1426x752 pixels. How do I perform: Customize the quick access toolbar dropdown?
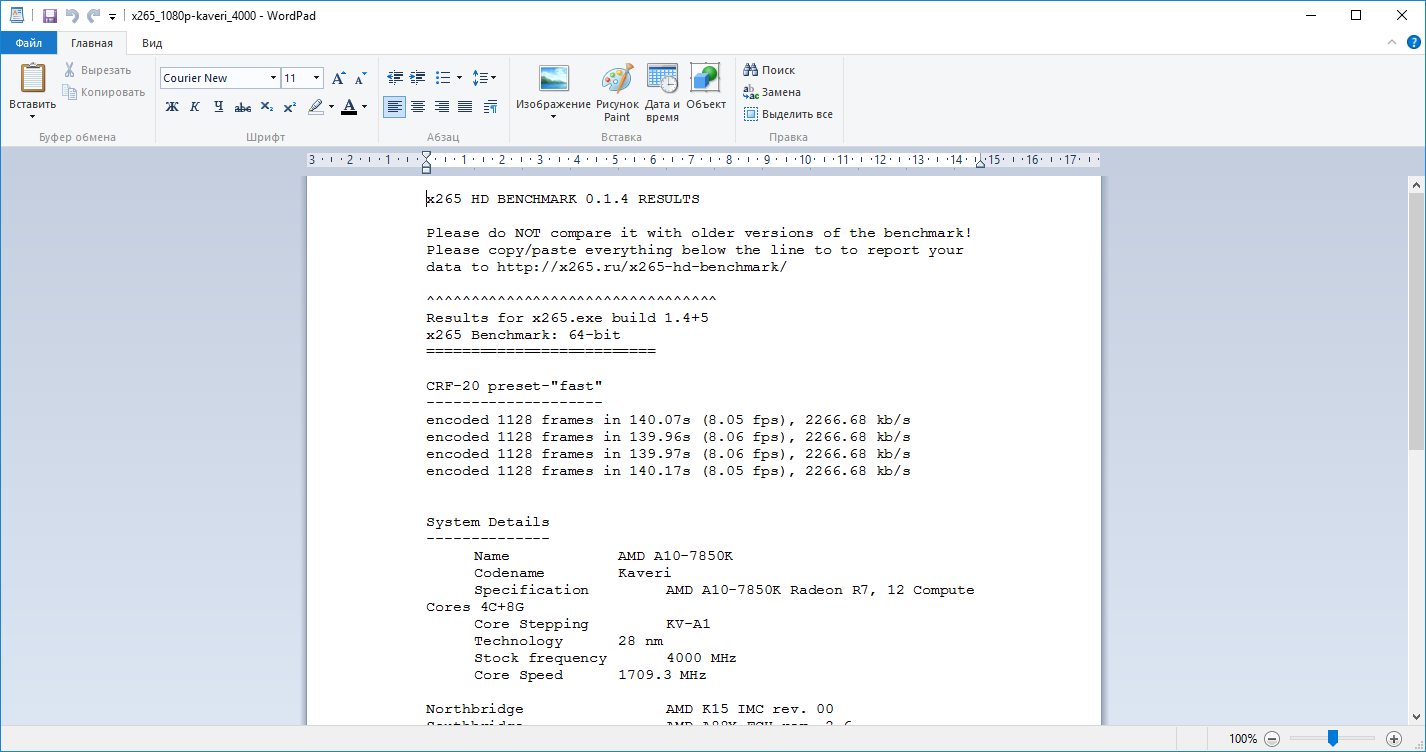coord(112,17)
